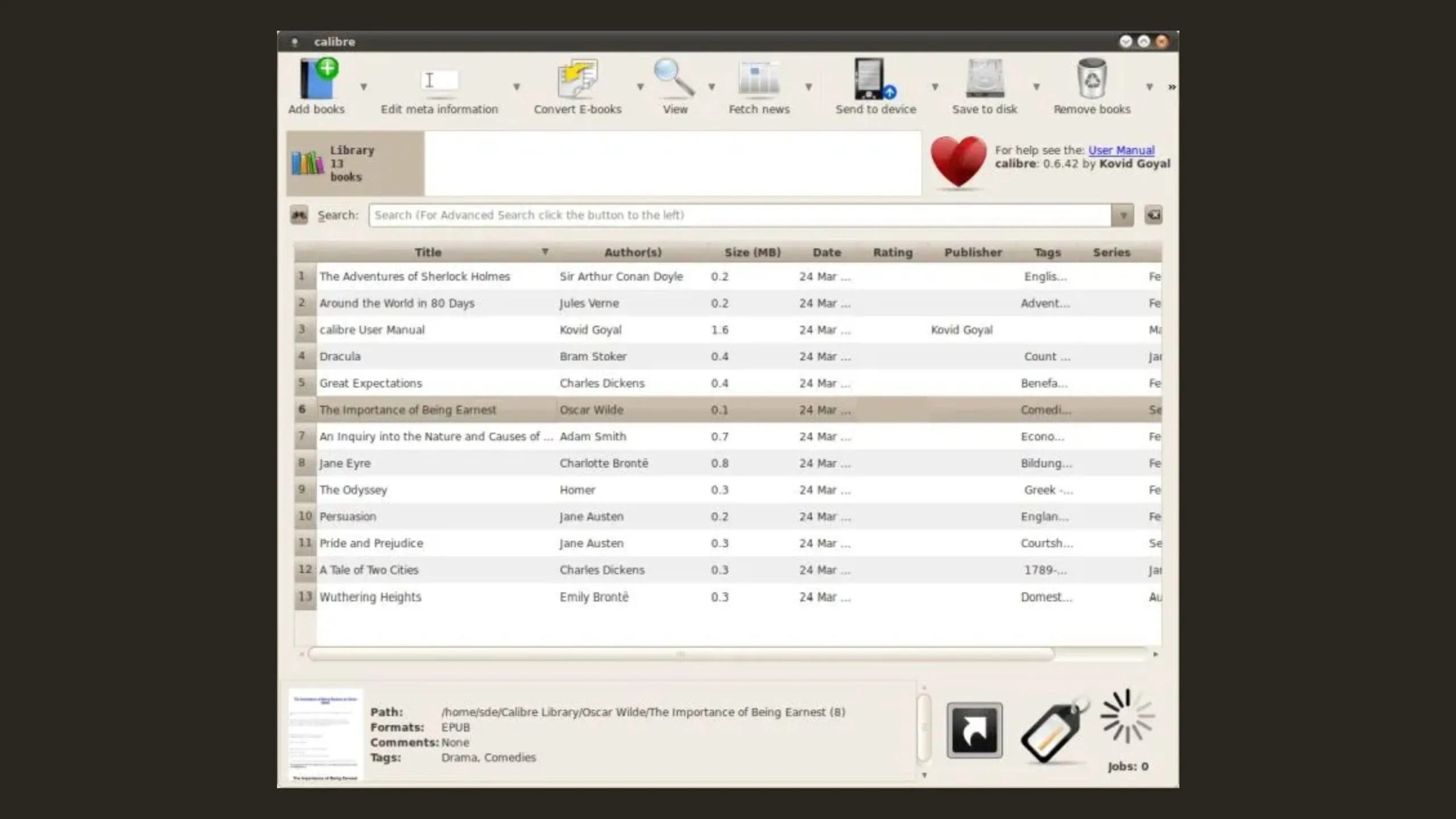Screen dimensions: 1456x819
Task: Sort by Size (MB) column header
Action: point(752,252)
